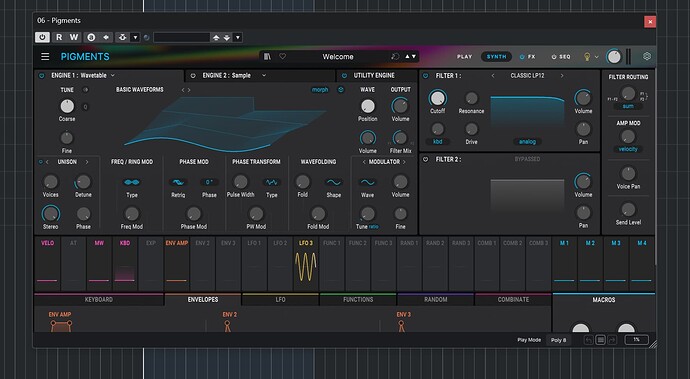The image size is (690, 379).
Task: Favorite the Welcome preset with heart icon
Action: tap(283, 56)
